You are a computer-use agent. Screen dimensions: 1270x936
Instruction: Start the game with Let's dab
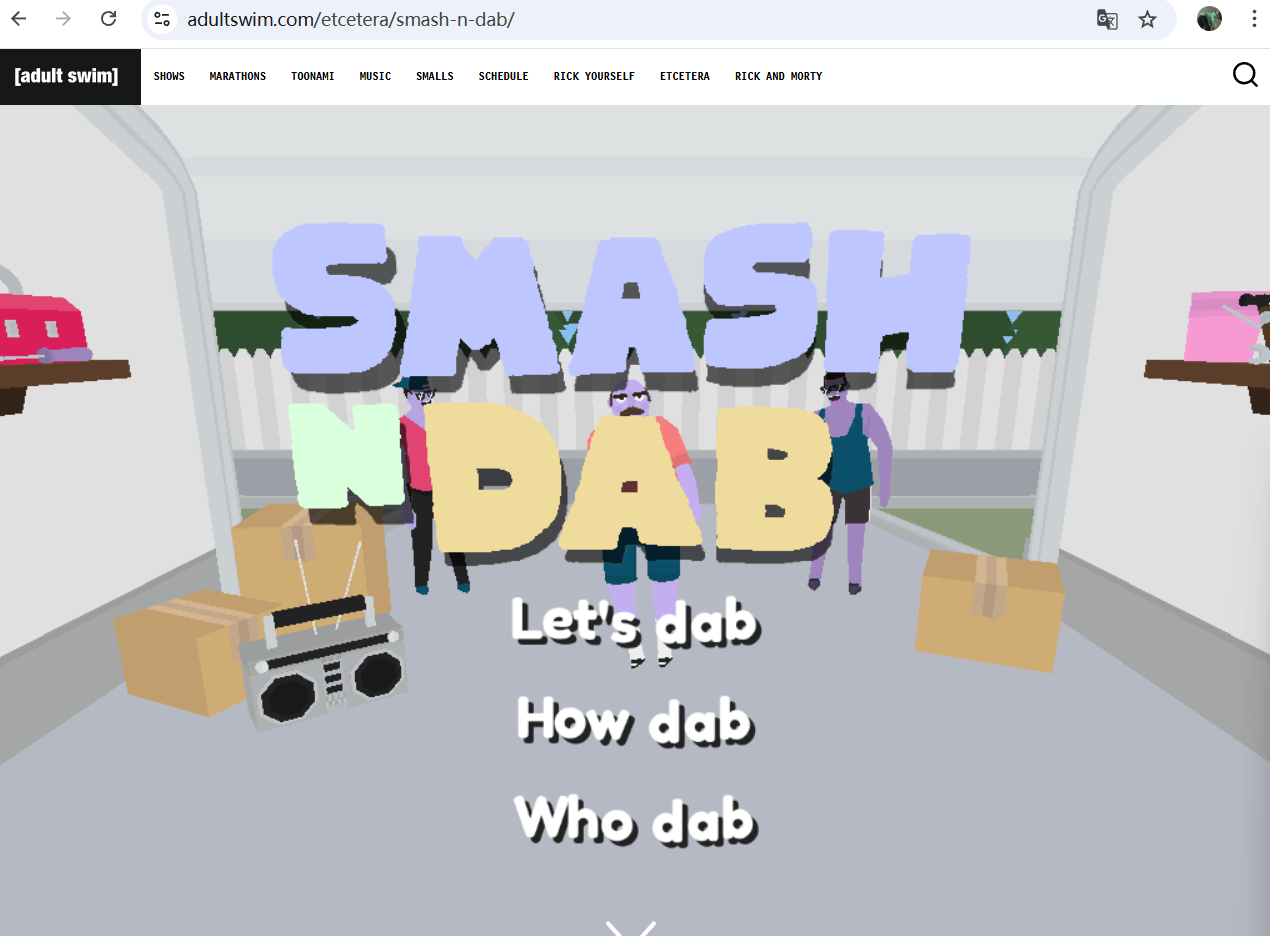click(x=635, y=622)
